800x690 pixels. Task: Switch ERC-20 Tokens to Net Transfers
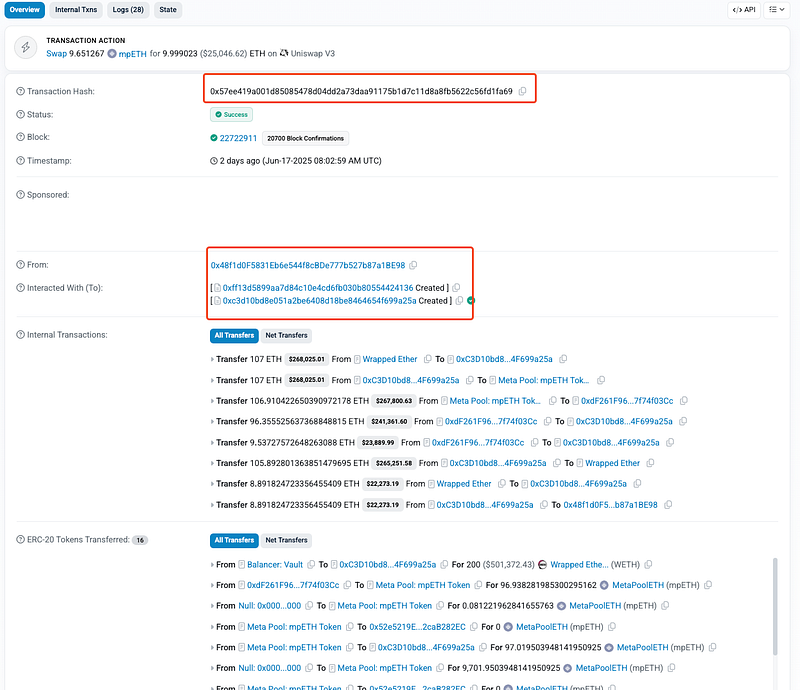pos(286,540)
